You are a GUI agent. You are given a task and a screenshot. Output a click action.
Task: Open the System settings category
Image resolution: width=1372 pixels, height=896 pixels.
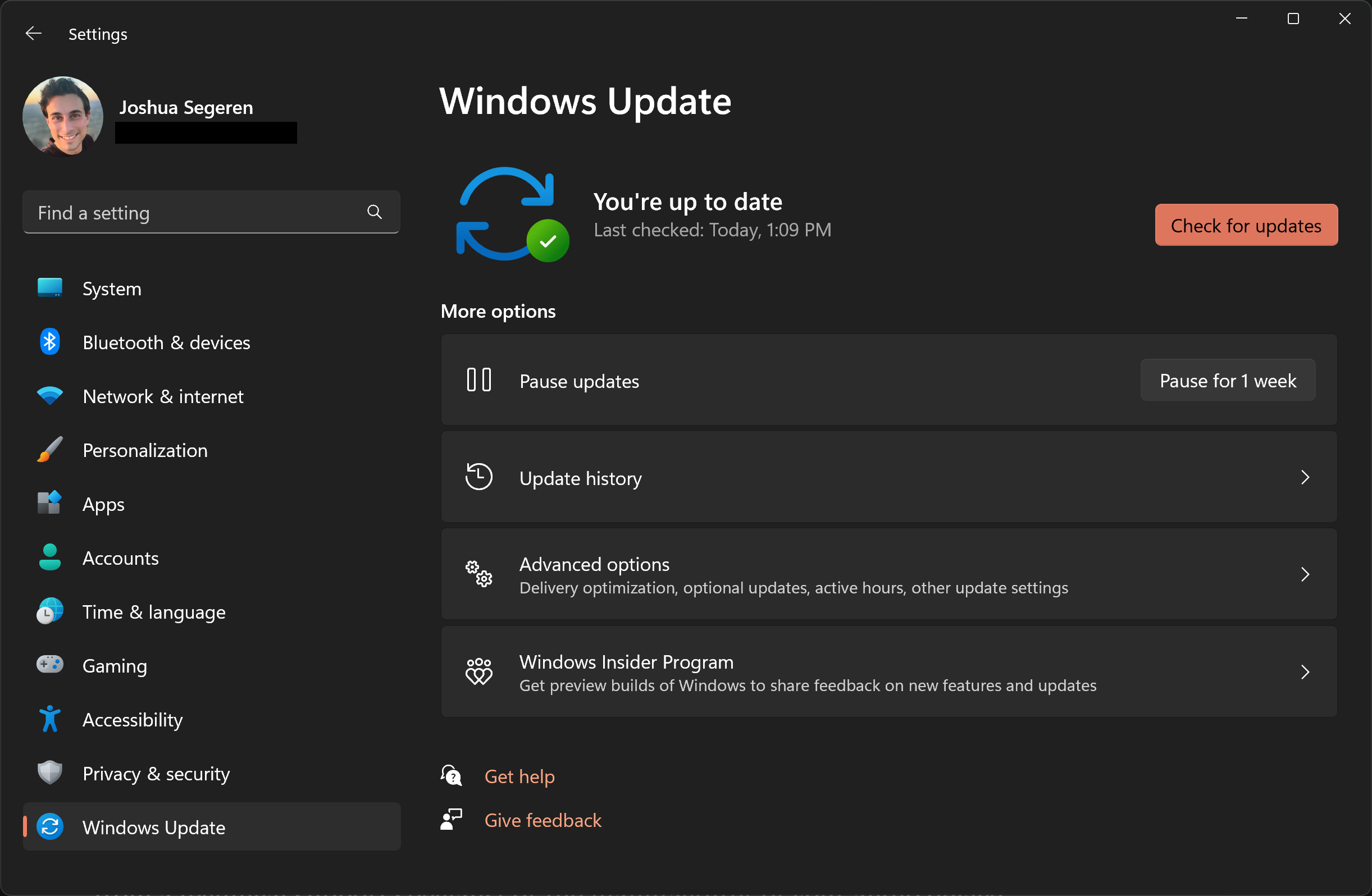coord(112,289)
